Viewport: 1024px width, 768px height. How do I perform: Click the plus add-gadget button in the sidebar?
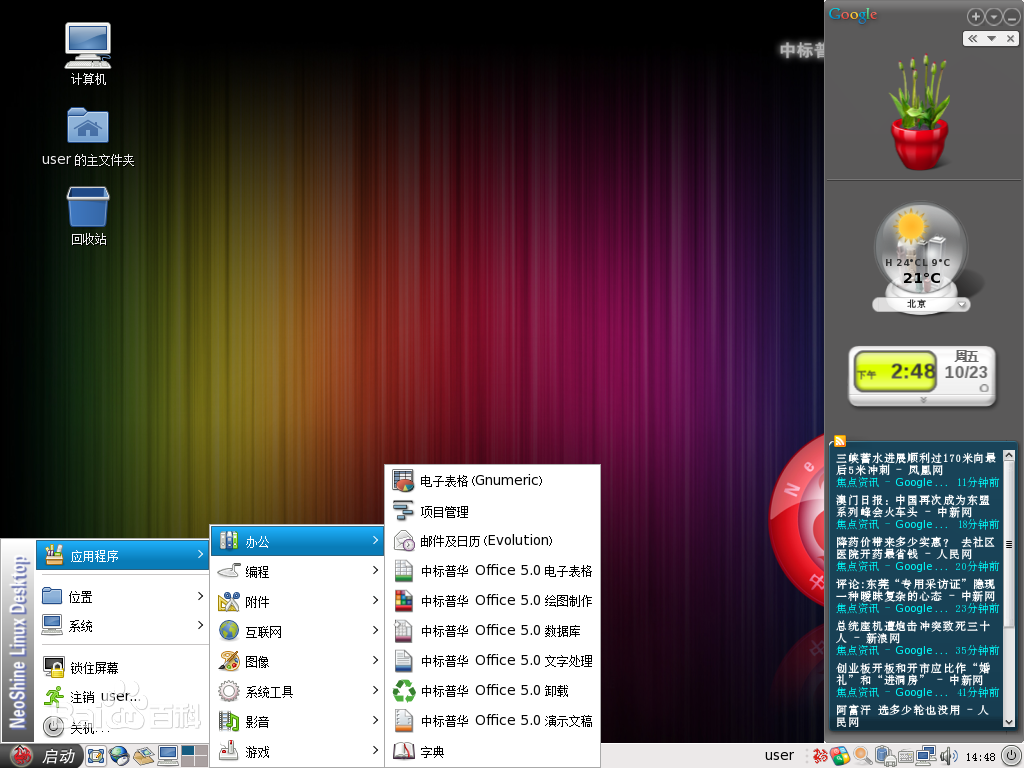pos(975,17)
